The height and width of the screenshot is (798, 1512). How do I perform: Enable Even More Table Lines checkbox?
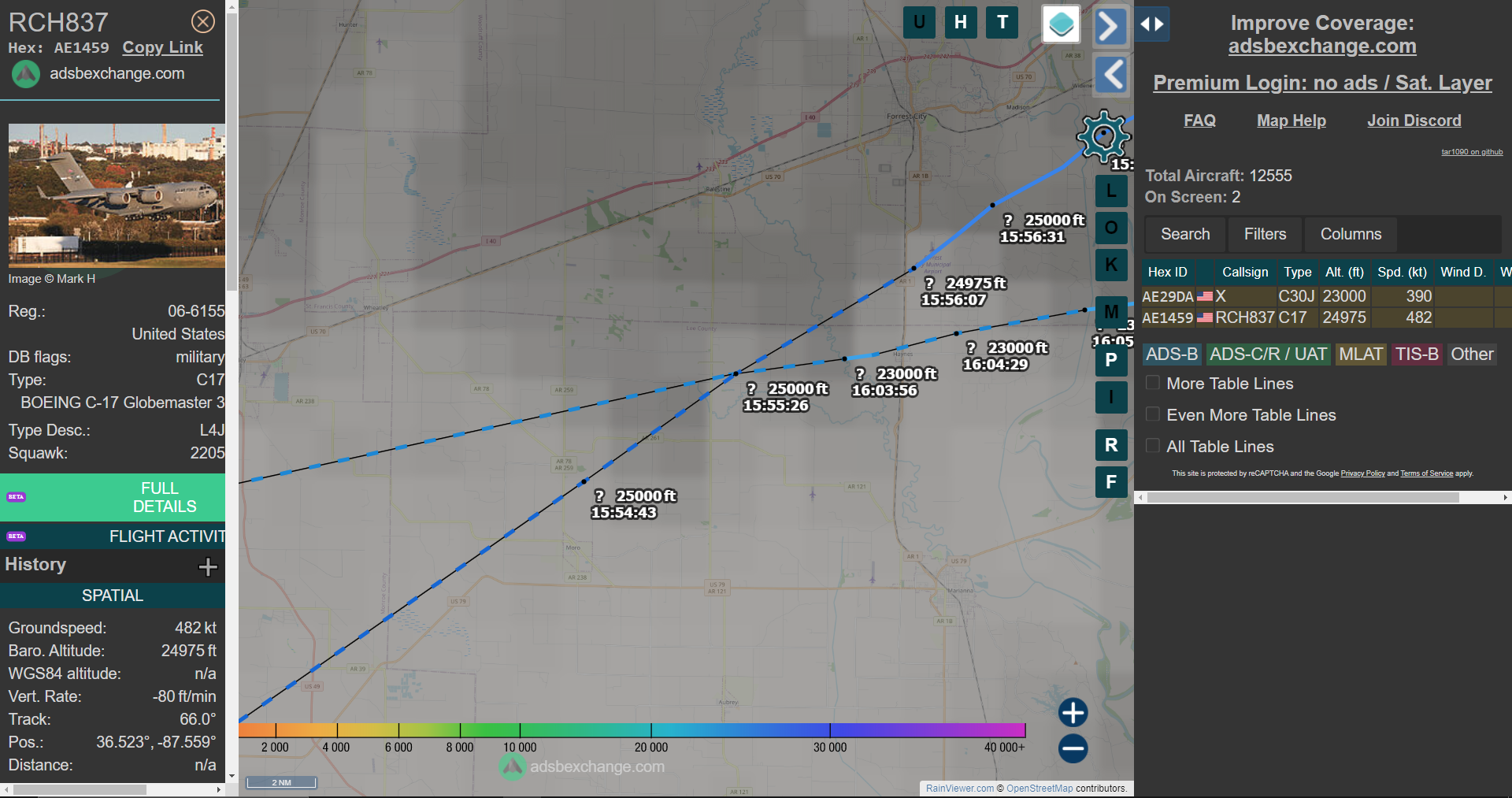1153,414
